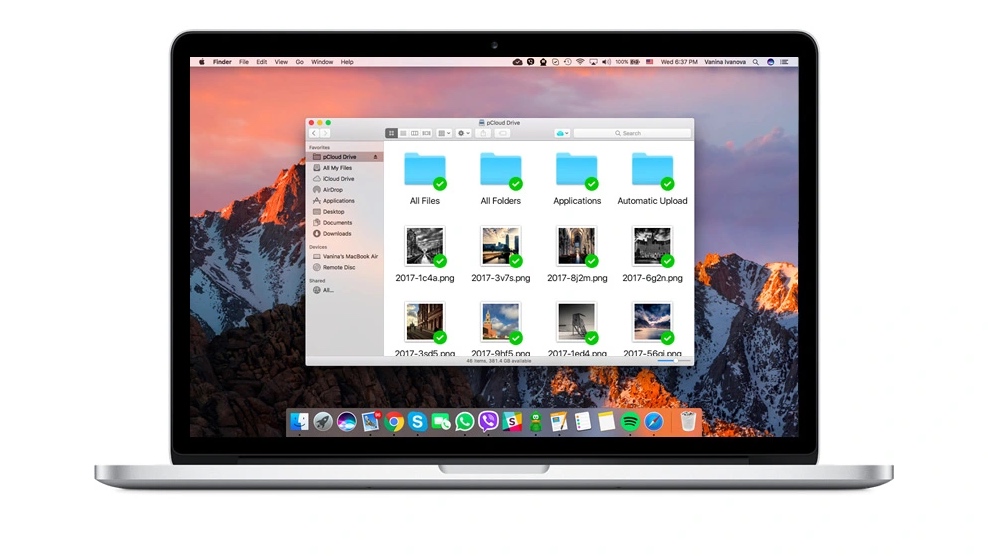Click the Share toolbar button

484,133
